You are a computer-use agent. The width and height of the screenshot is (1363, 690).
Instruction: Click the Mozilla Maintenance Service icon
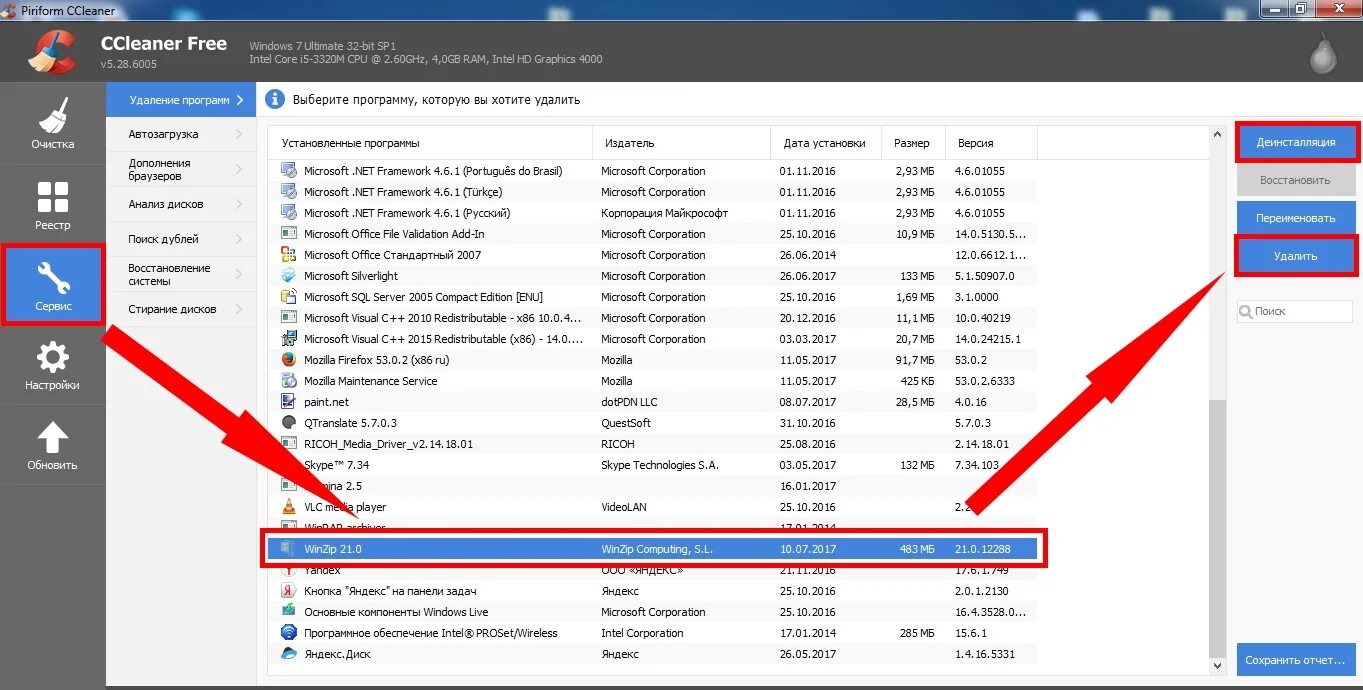click(x=289, y=381)
